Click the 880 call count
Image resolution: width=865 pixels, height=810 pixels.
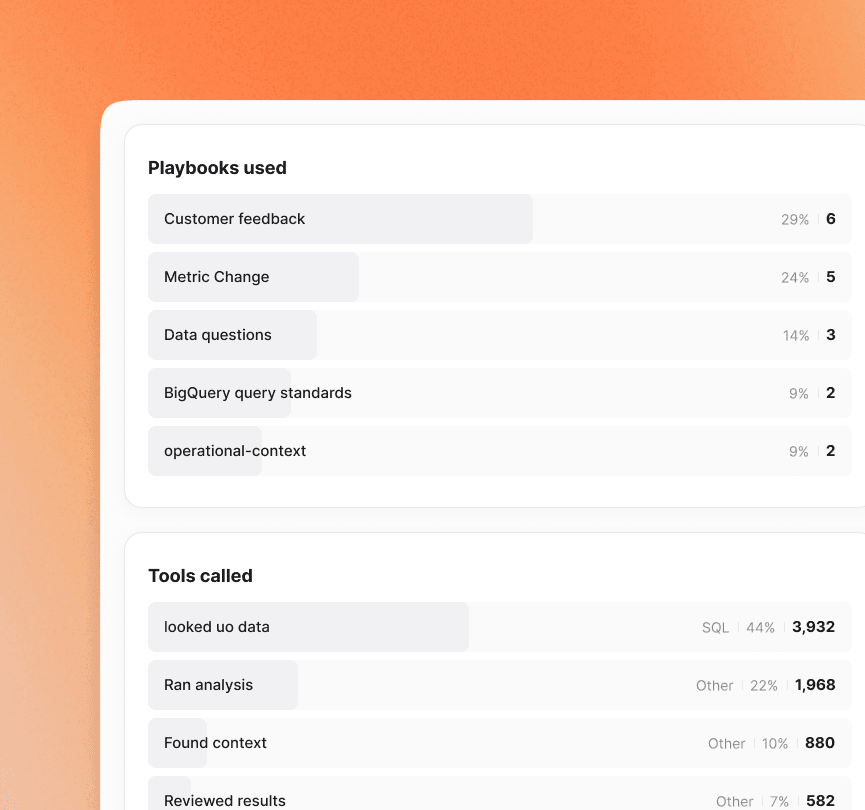820,743
